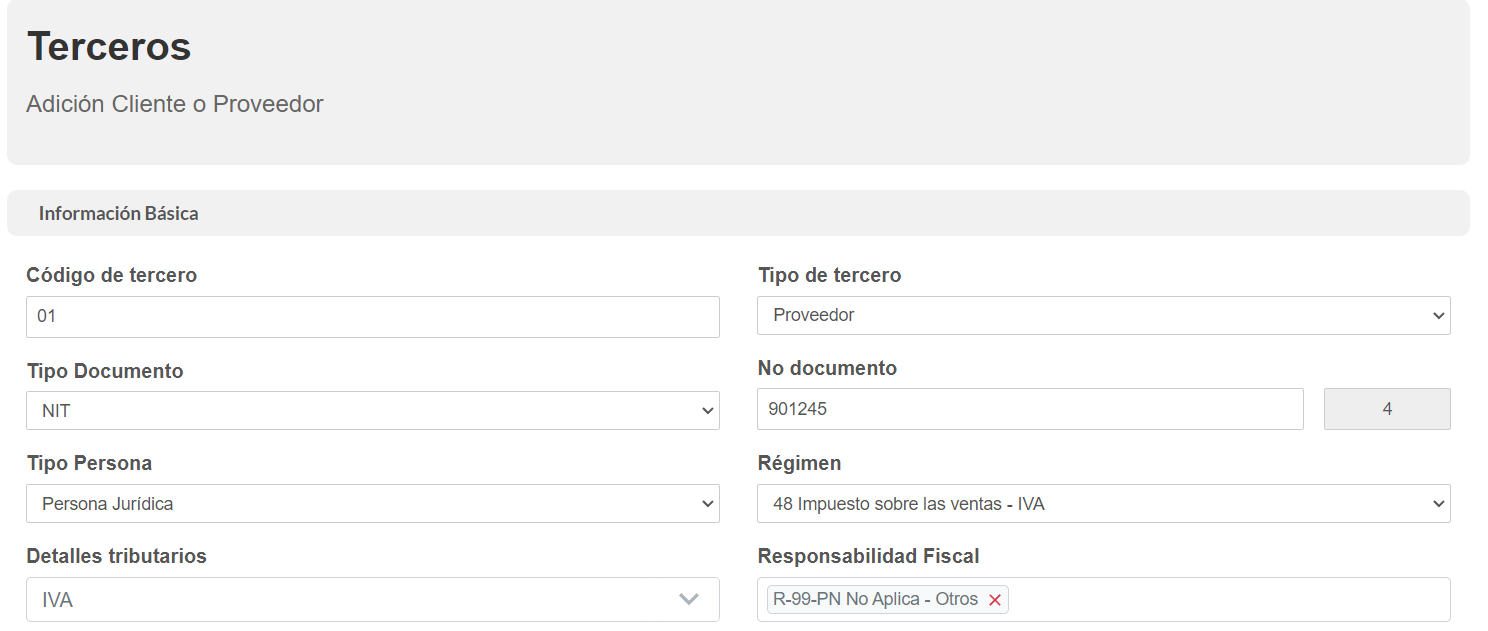Expand the Régimen dropdown list
The image size is (1488, 631).
click(x=1104, y=504)
